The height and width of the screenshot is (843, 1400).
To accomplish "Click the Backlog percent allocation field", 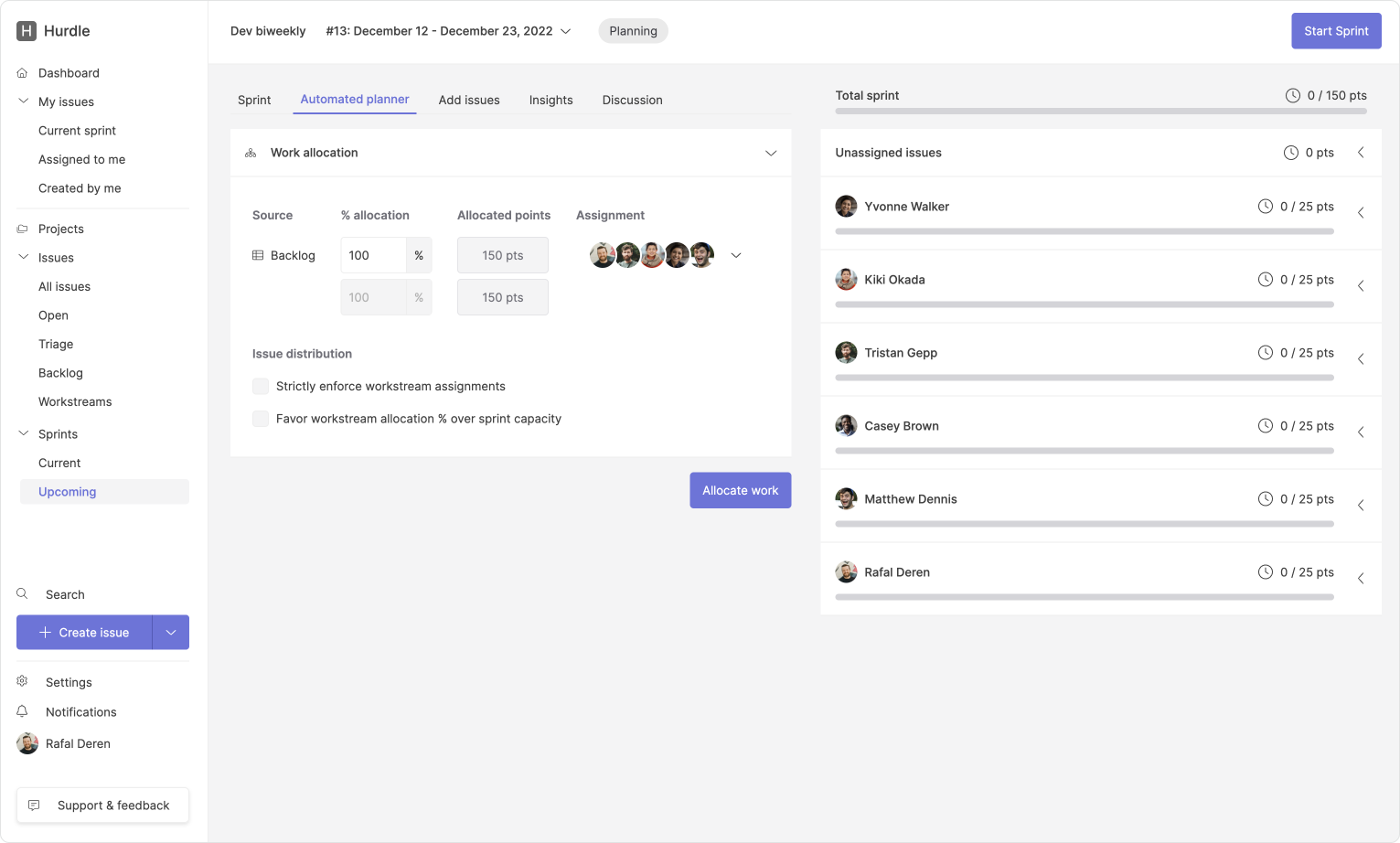I will pyautogui.click(x=373, y=256).
